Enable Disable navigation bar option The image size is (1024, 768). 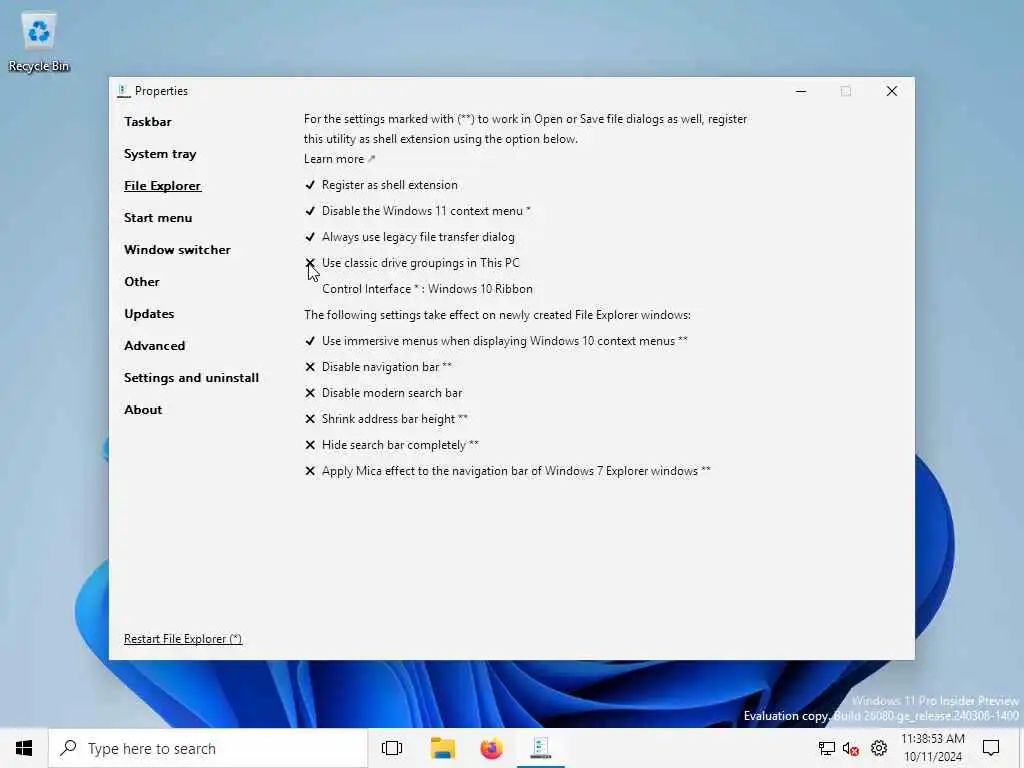(378, 367)
